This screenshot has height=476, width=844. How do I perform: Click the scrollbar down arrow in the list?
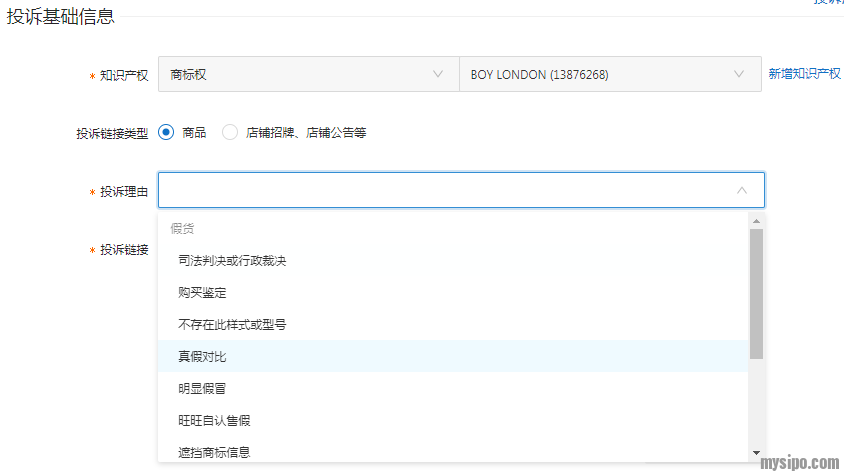point(756,453)
